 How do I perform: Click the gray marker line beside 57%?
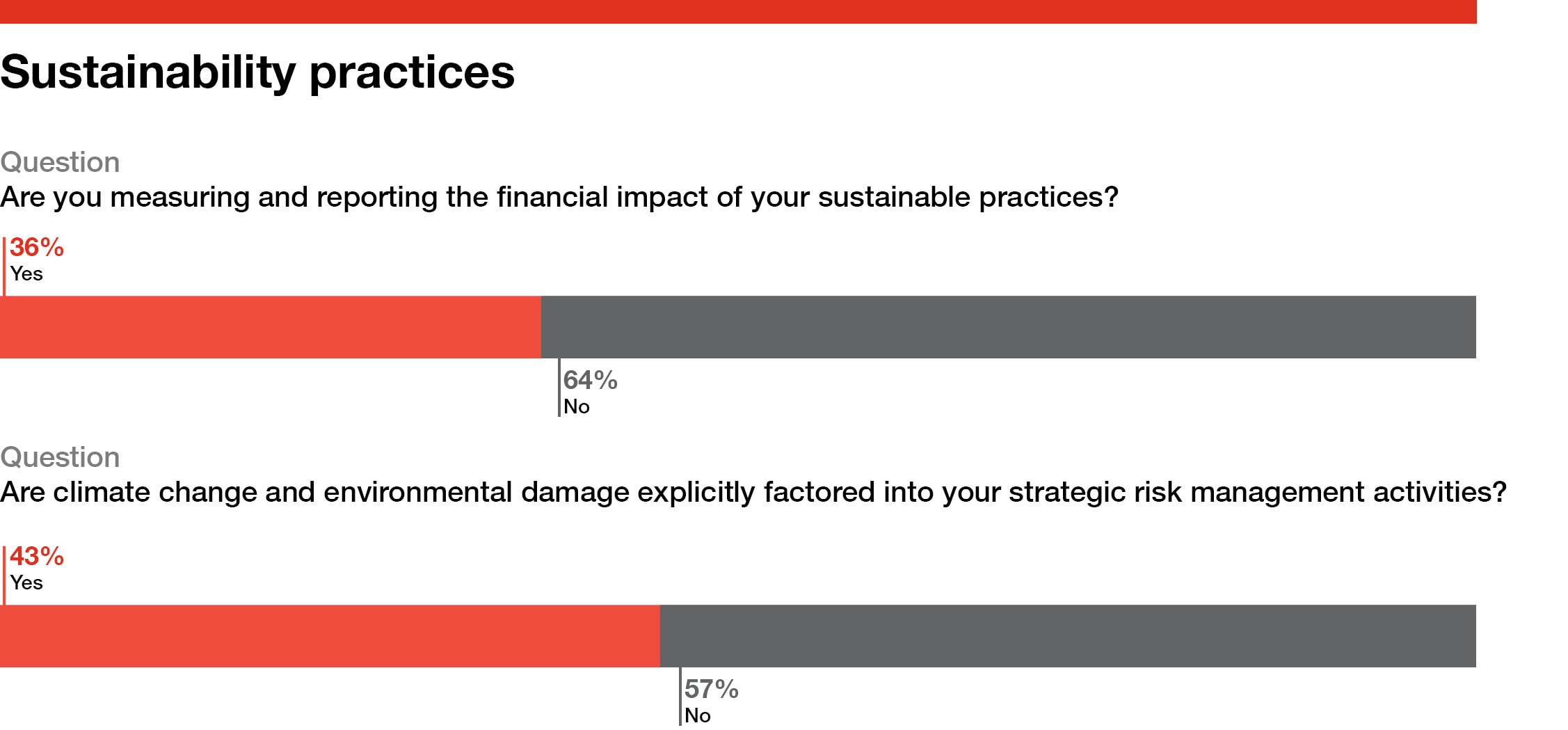(680, 697)
